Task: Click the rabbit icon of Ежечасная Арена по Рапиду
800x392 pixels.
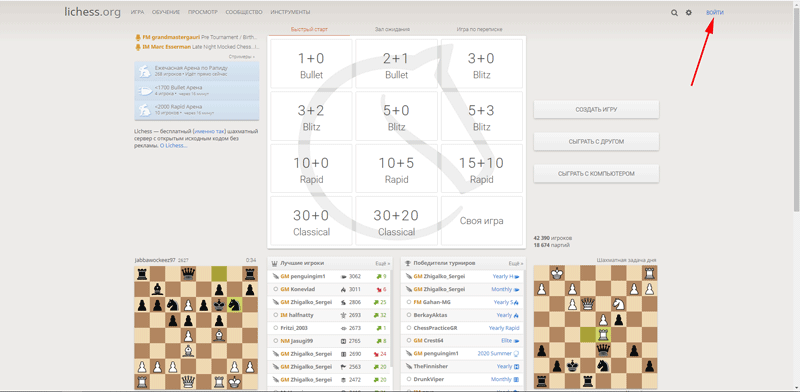Action: pyautogui.click(x=145, y=70)
